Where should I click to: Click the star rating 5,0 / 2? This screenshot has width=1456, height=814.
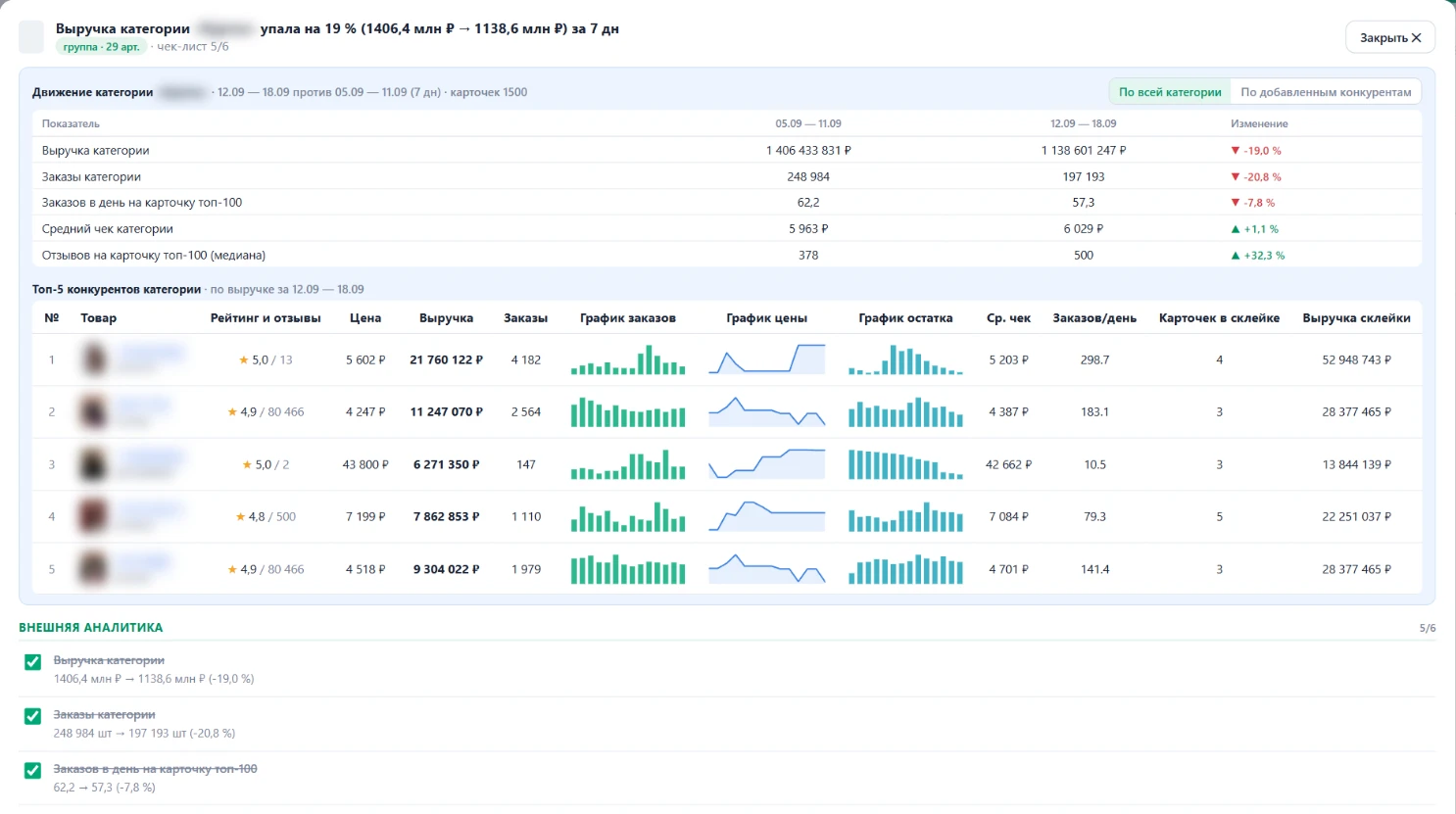266,464
